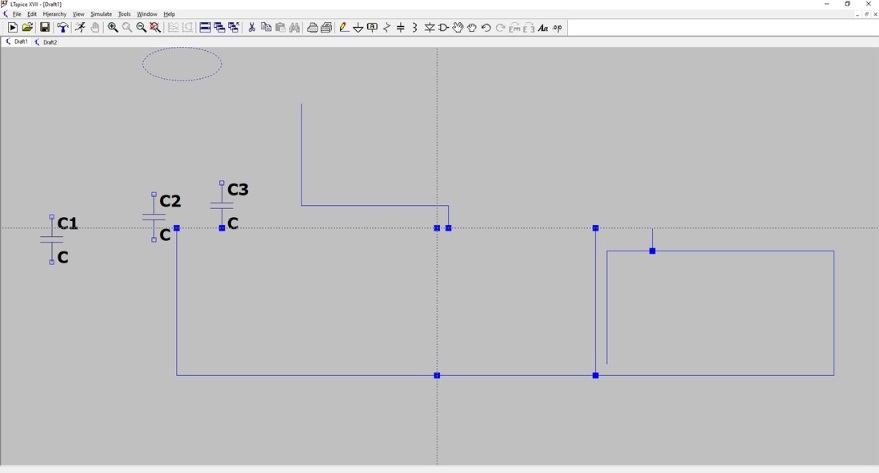Pick the Resistor component tool
Viewport: 879px width, 473px height.
[387, 28]
